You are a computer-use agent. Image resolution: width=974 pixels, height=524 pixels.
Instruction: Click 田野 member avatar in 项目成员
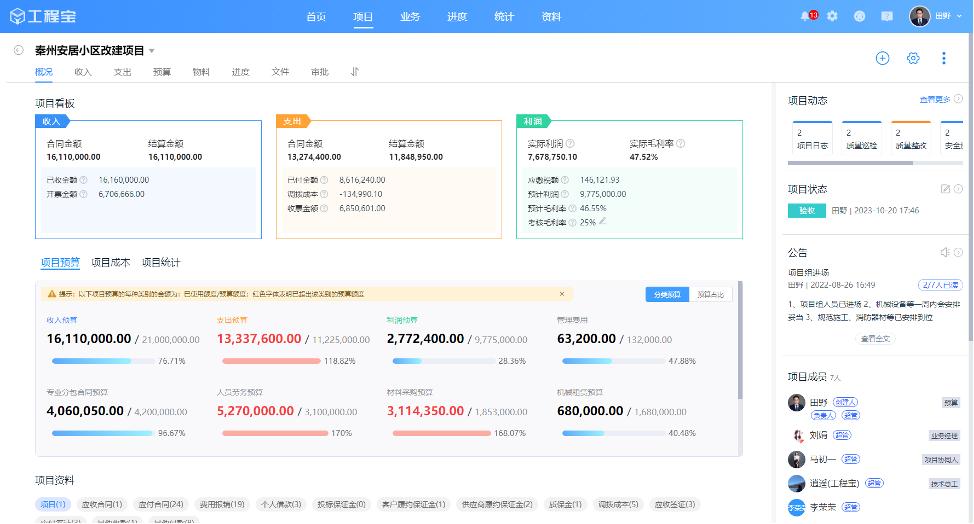(x=796, y=403)
